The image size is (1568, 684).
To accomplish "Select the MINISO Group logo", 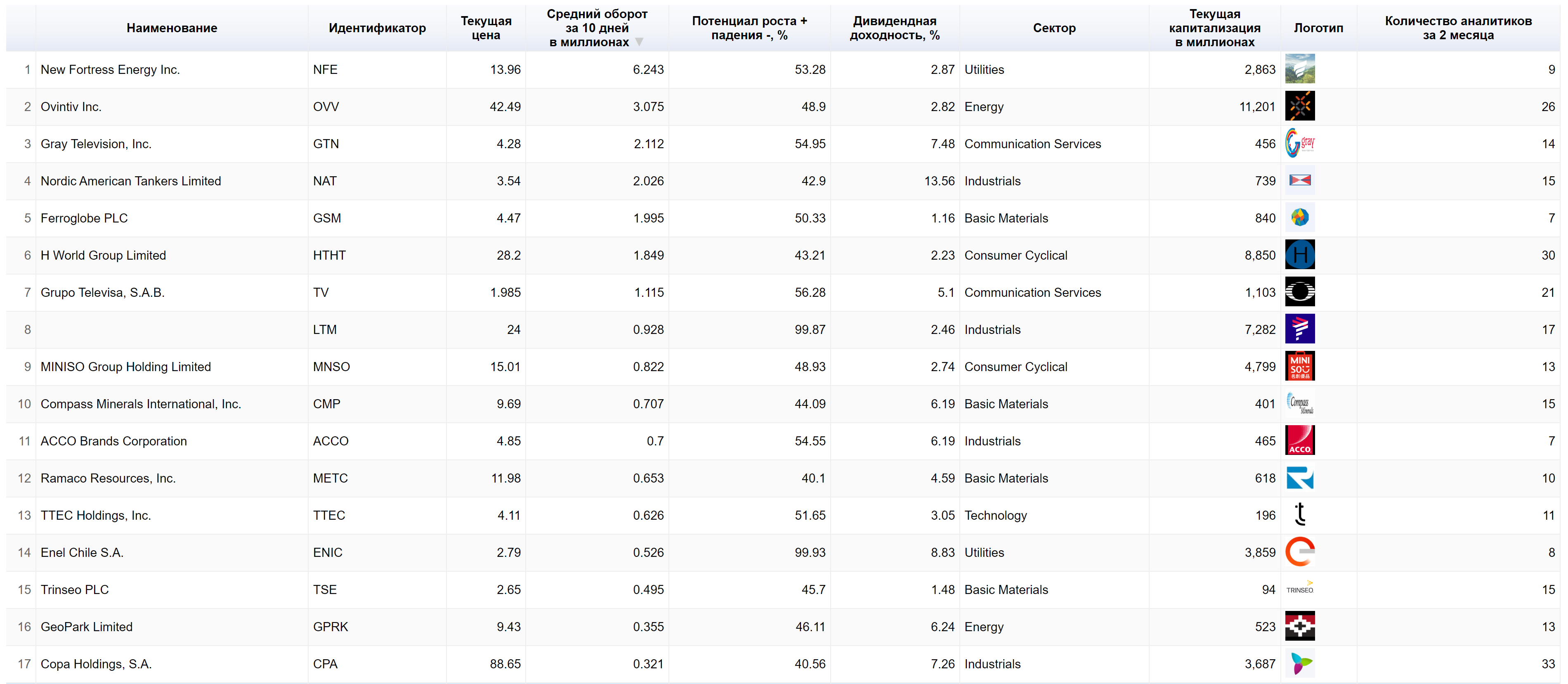I will [1300, 366].
